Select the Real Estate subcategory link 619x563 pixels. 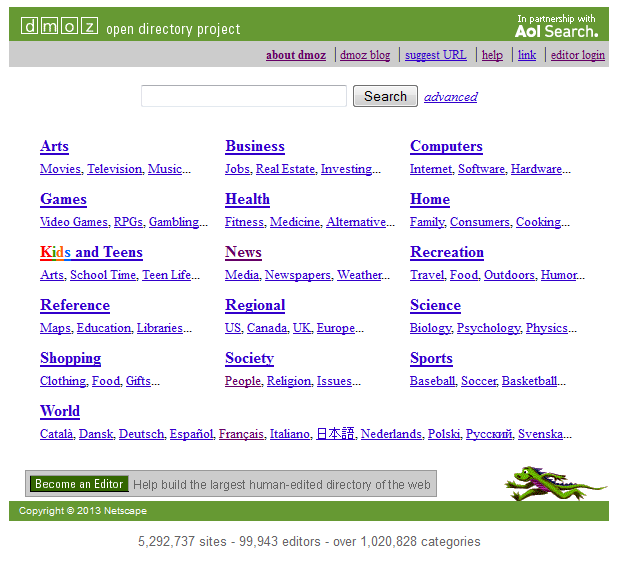(285, 169)
